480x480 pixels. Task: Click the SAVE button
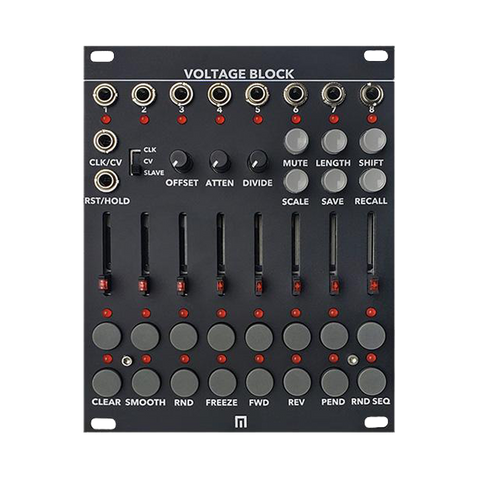334,182
